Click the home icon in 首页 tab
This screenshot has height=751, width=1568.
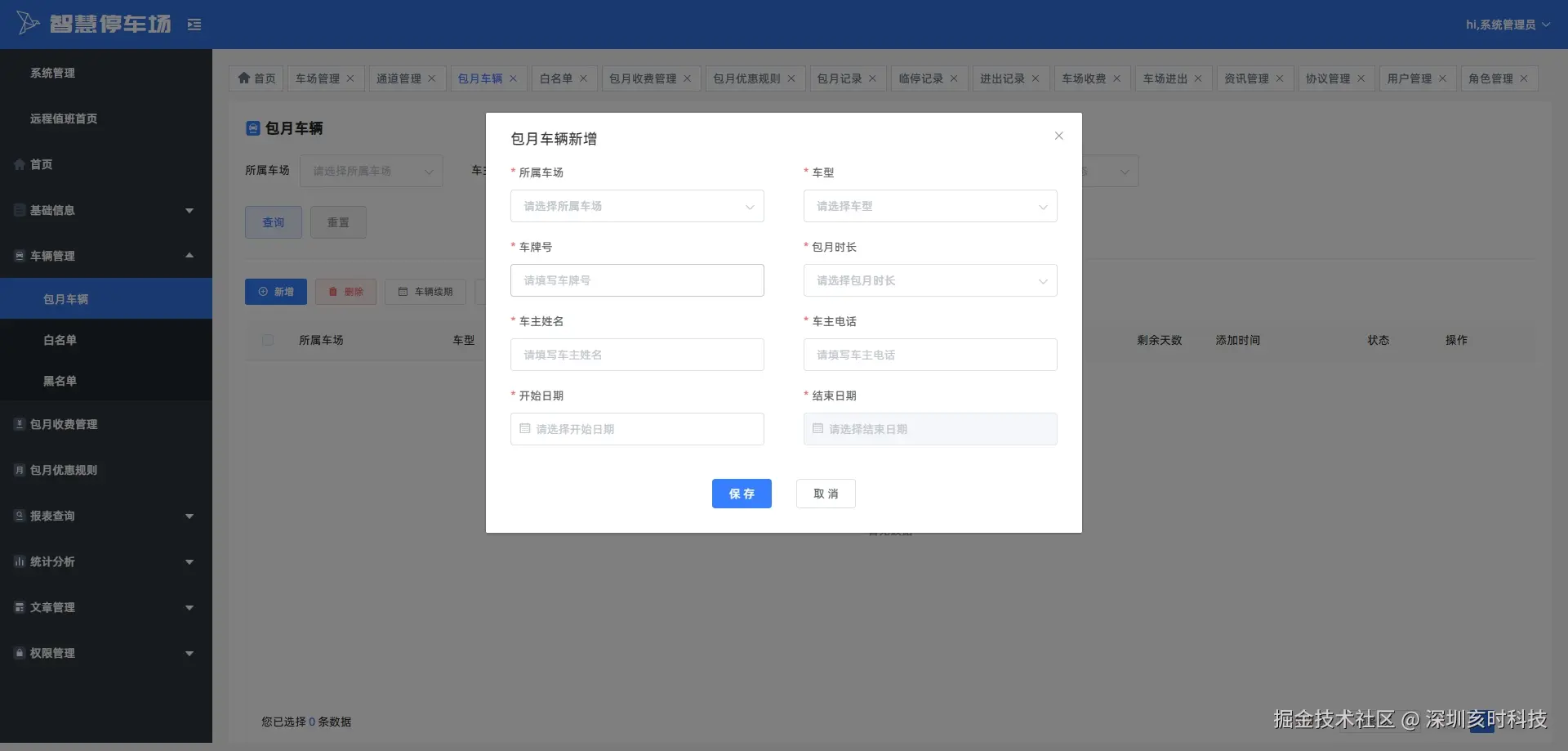243,78
